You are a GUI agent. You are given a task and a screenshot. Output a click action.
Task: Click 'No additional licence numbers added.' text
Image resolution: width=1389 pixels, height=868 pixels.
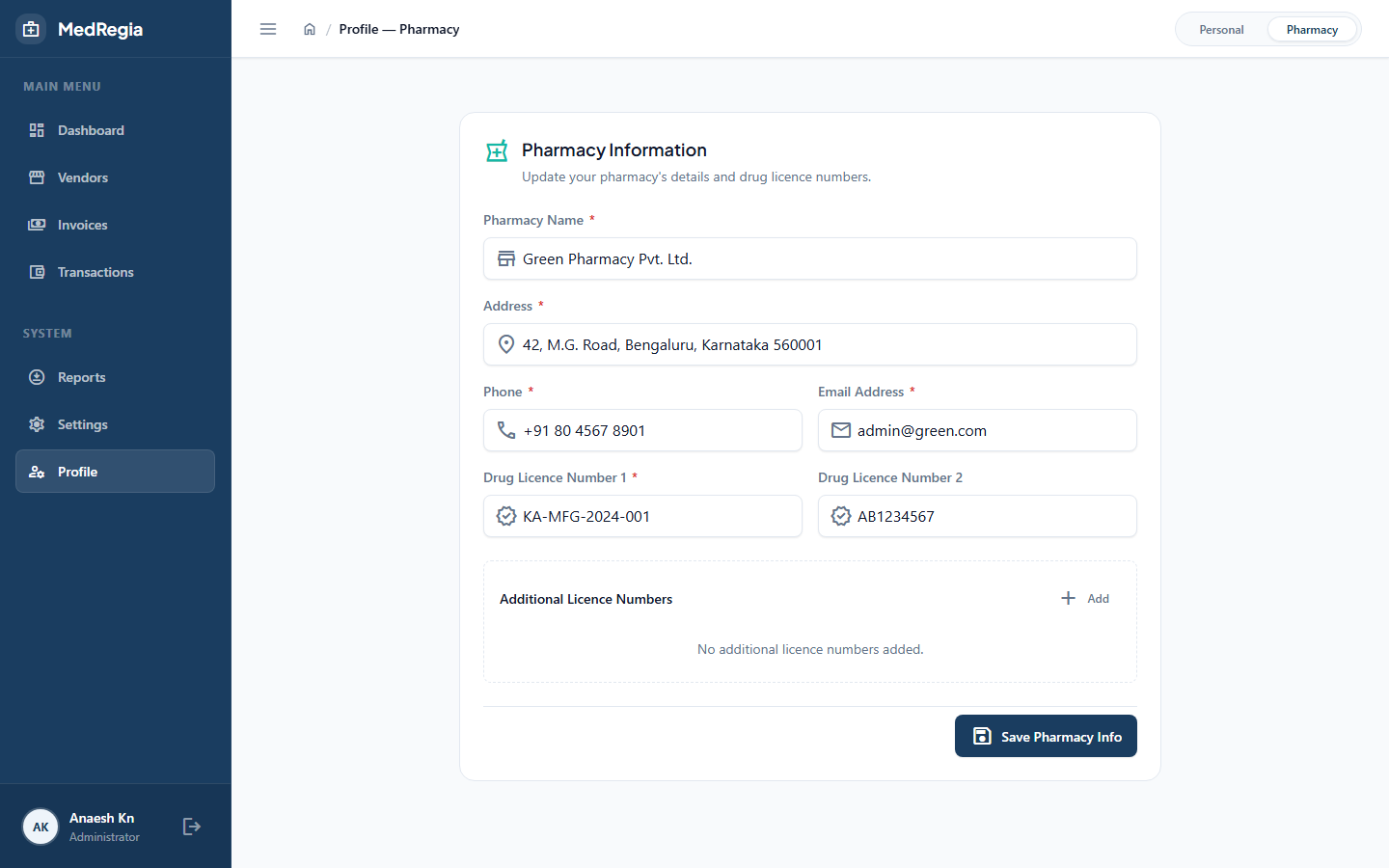pos(810,649)
